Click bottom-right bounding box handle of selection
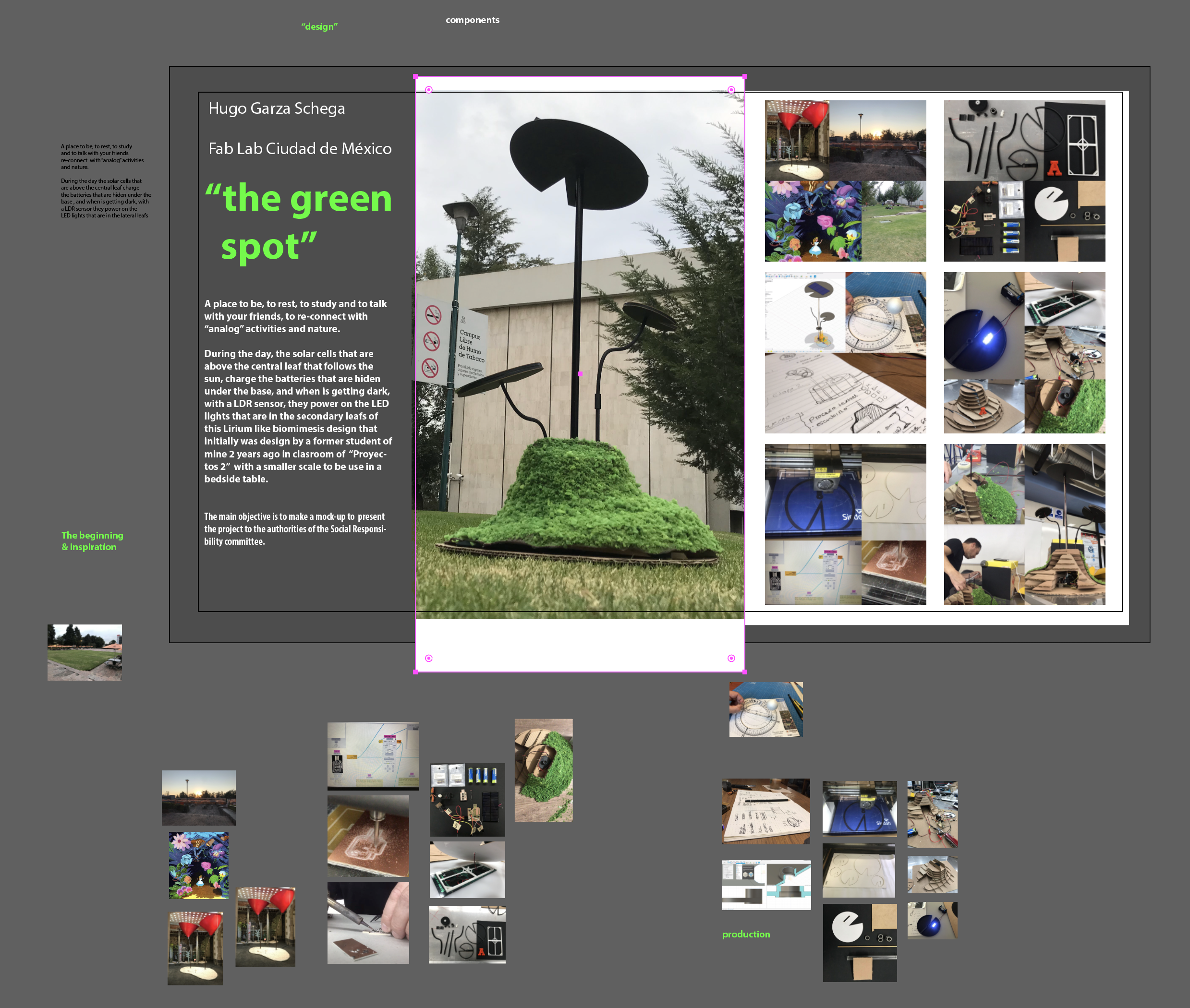The width and height of the screenshot is (1190, 1008). click(744, 672)
